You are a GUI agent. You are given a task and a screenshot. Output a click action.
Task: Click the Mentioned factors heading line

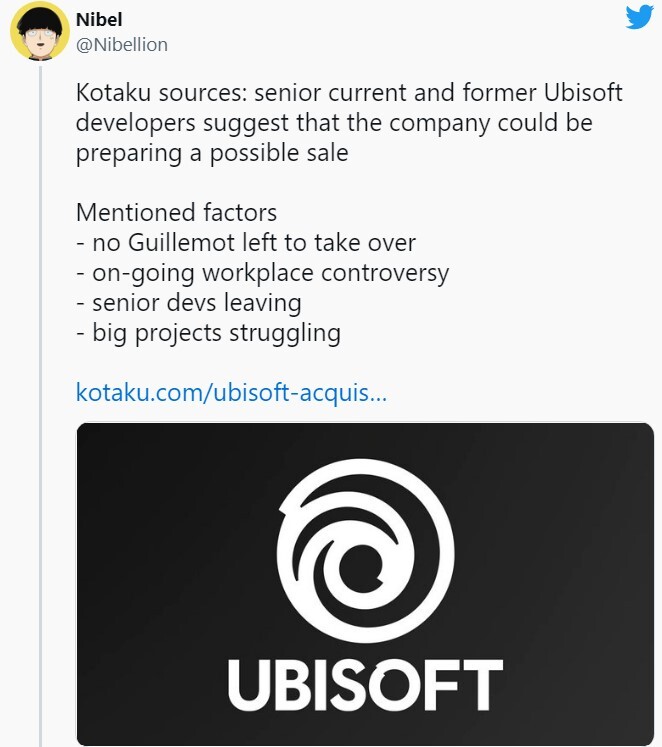(x=176, y=212)
